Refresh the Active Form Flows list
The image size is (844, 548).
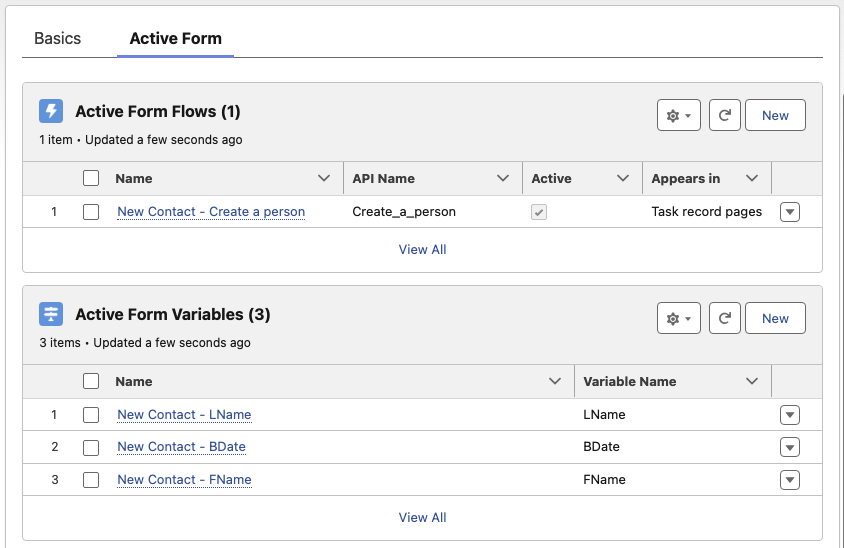coord(725,115)
